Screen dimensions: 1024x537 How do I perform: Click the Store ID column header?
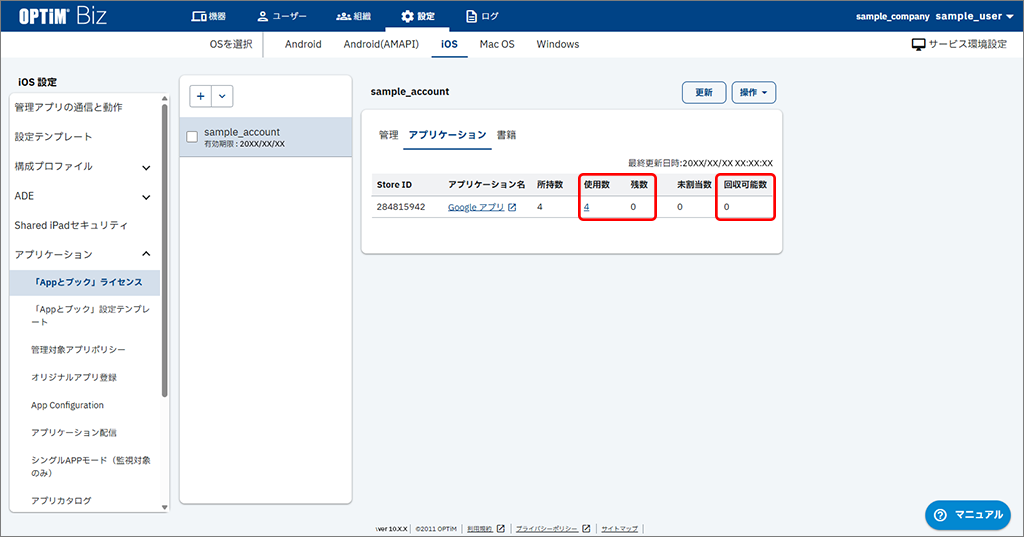pyautogui.click(x=394, y=185)
